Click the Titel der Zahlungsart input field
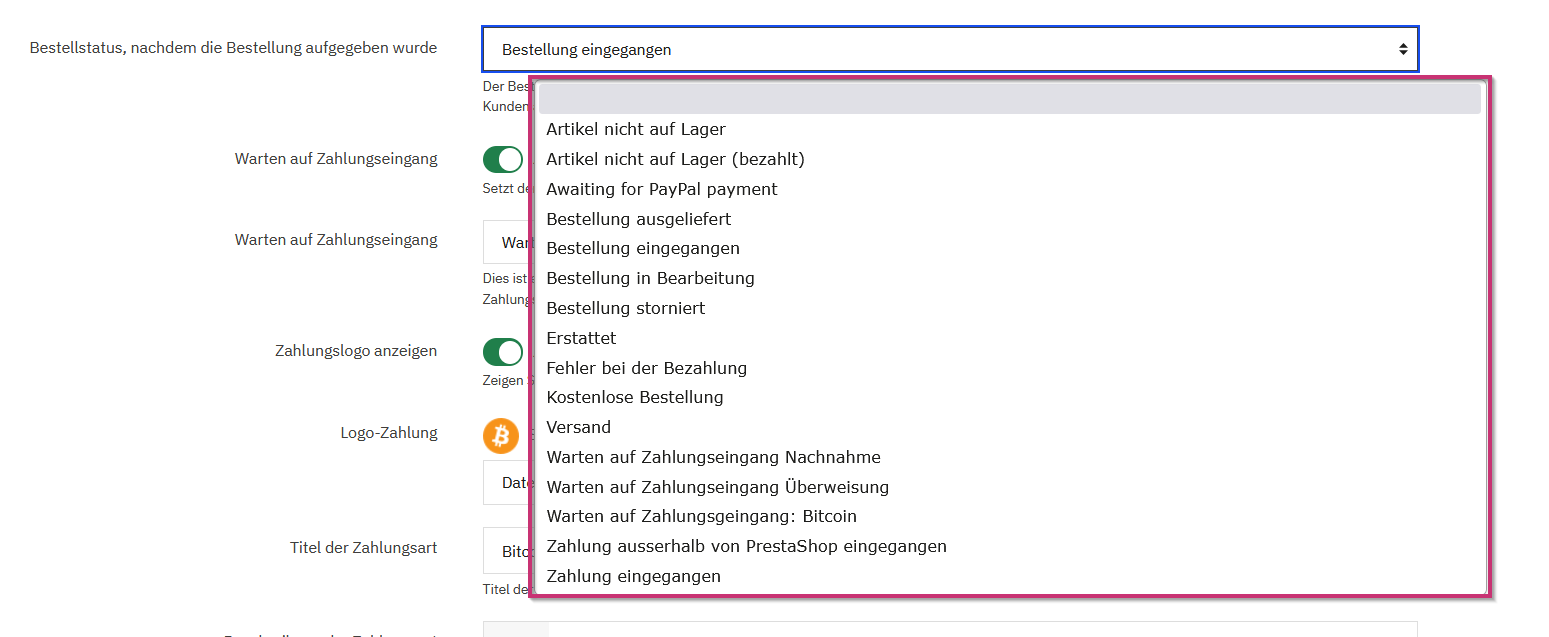The image size is (1549, 637). 507,551
